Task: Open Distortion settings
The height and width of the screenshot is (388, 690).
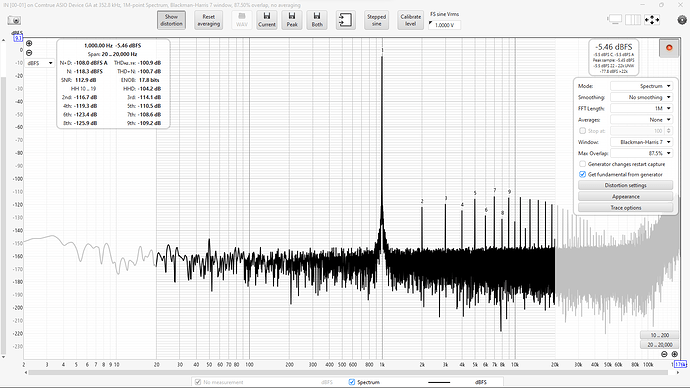Action: [x=625, y=185]
